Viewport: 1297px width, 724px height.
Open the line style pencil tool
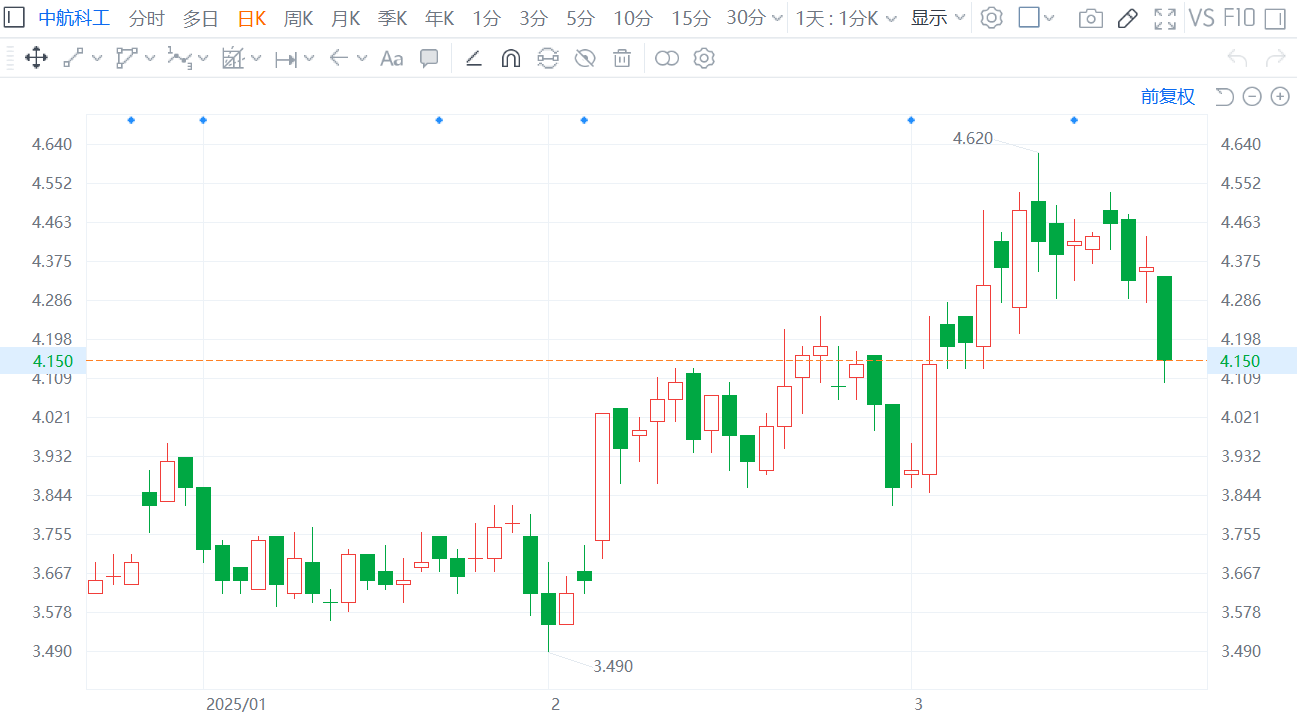(474, 58)
